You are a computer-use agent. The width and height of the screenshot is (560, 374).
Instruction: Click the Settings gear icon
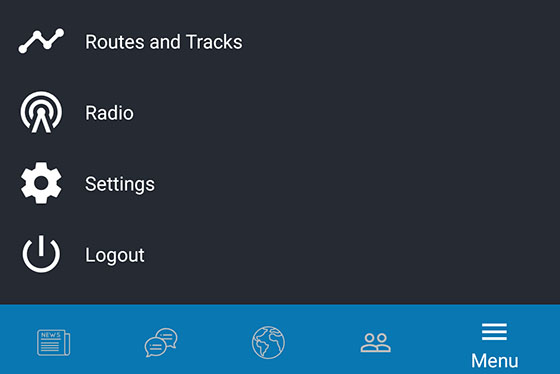(x=41, y=183)
